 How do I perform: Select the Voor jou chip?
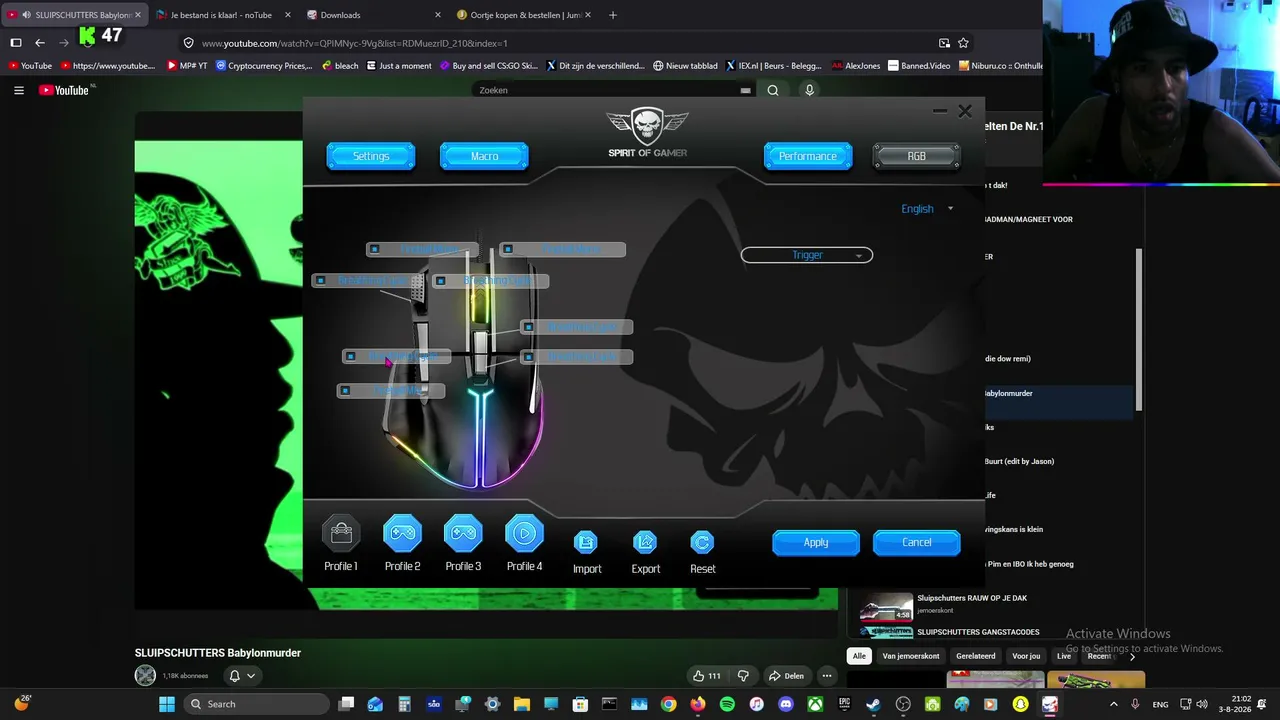(x=1026, y=656)
